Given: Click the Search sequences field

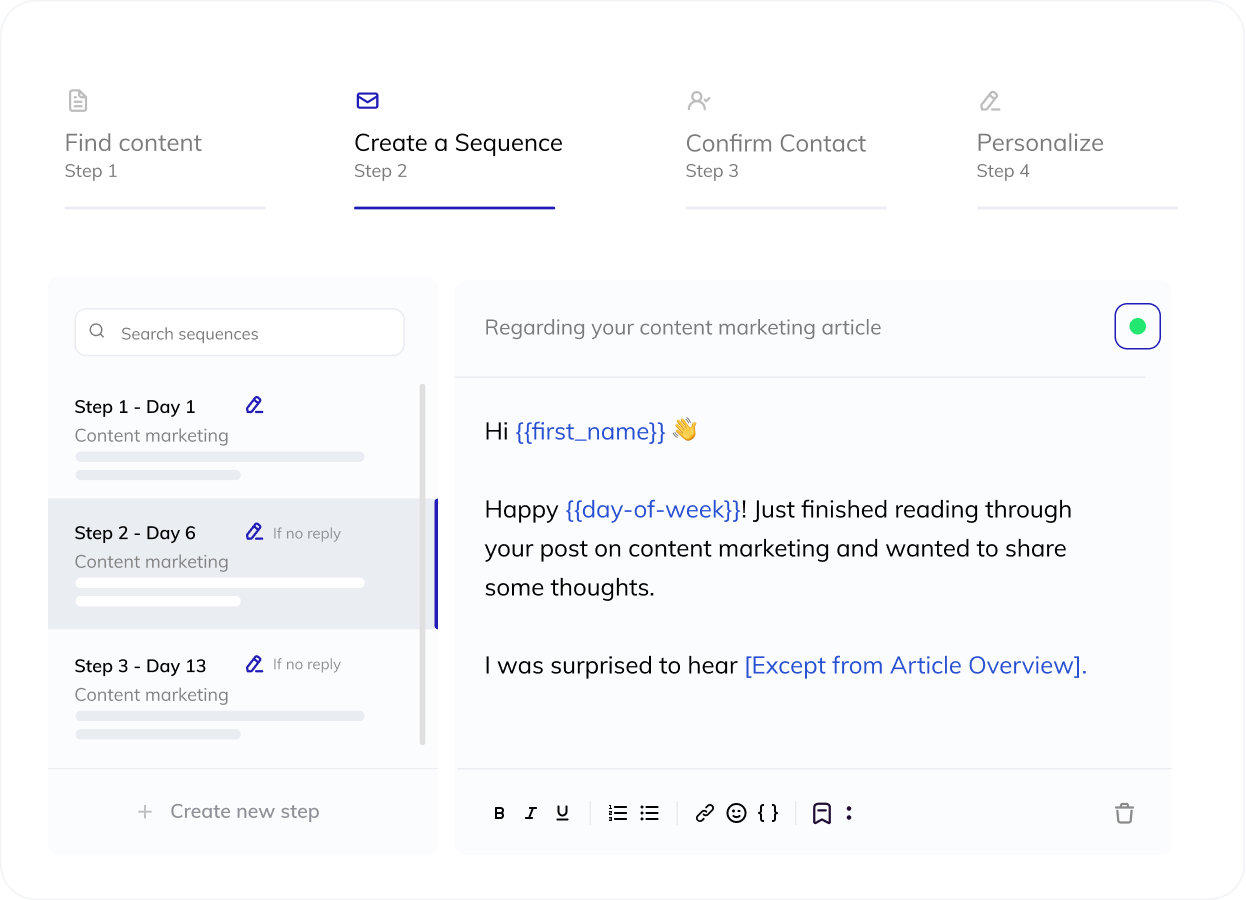Looking at the screenshot, I should [x=239, y=332].
